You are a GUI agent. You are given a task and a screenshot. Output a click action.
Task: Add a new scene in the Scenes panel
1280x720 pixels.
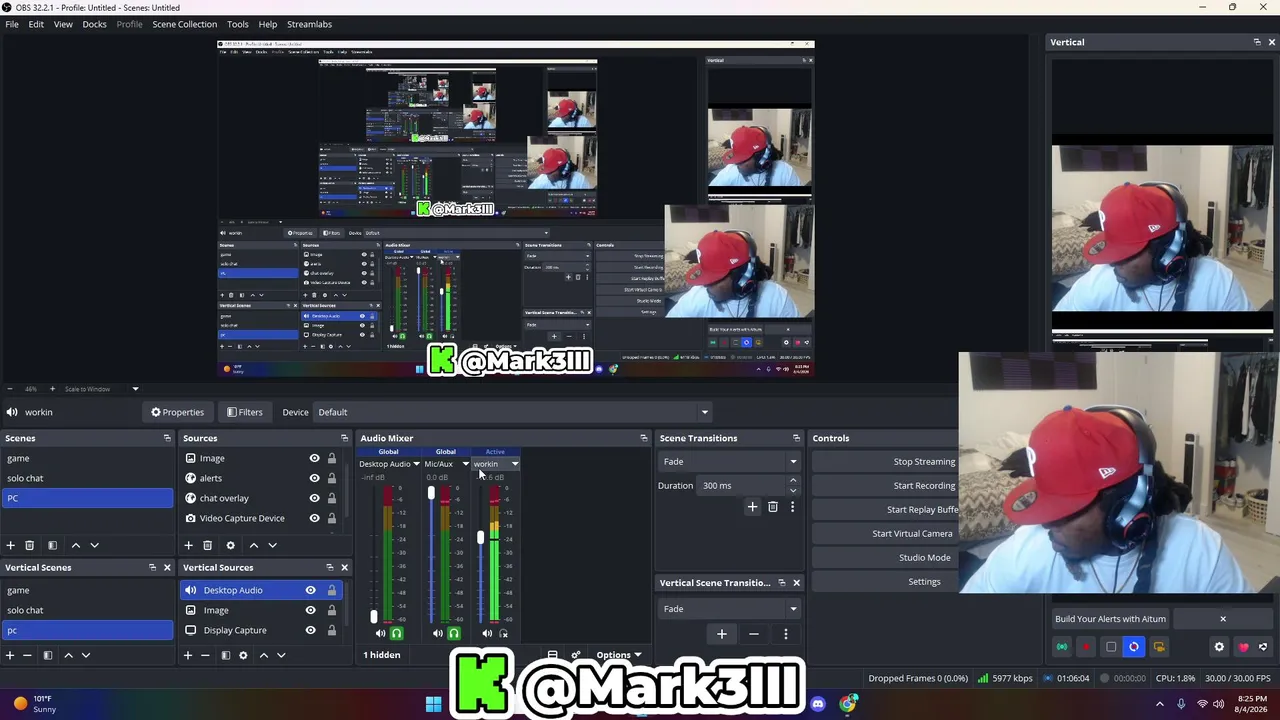point(10,545)
